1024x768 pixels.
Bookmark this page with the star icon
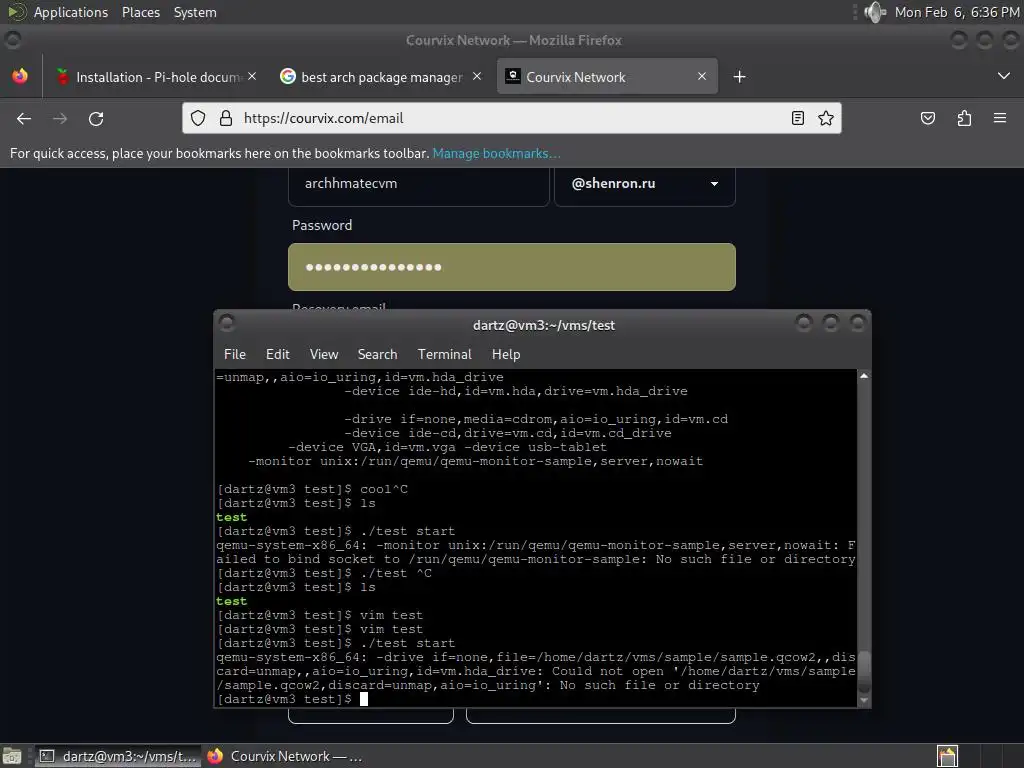826,118
